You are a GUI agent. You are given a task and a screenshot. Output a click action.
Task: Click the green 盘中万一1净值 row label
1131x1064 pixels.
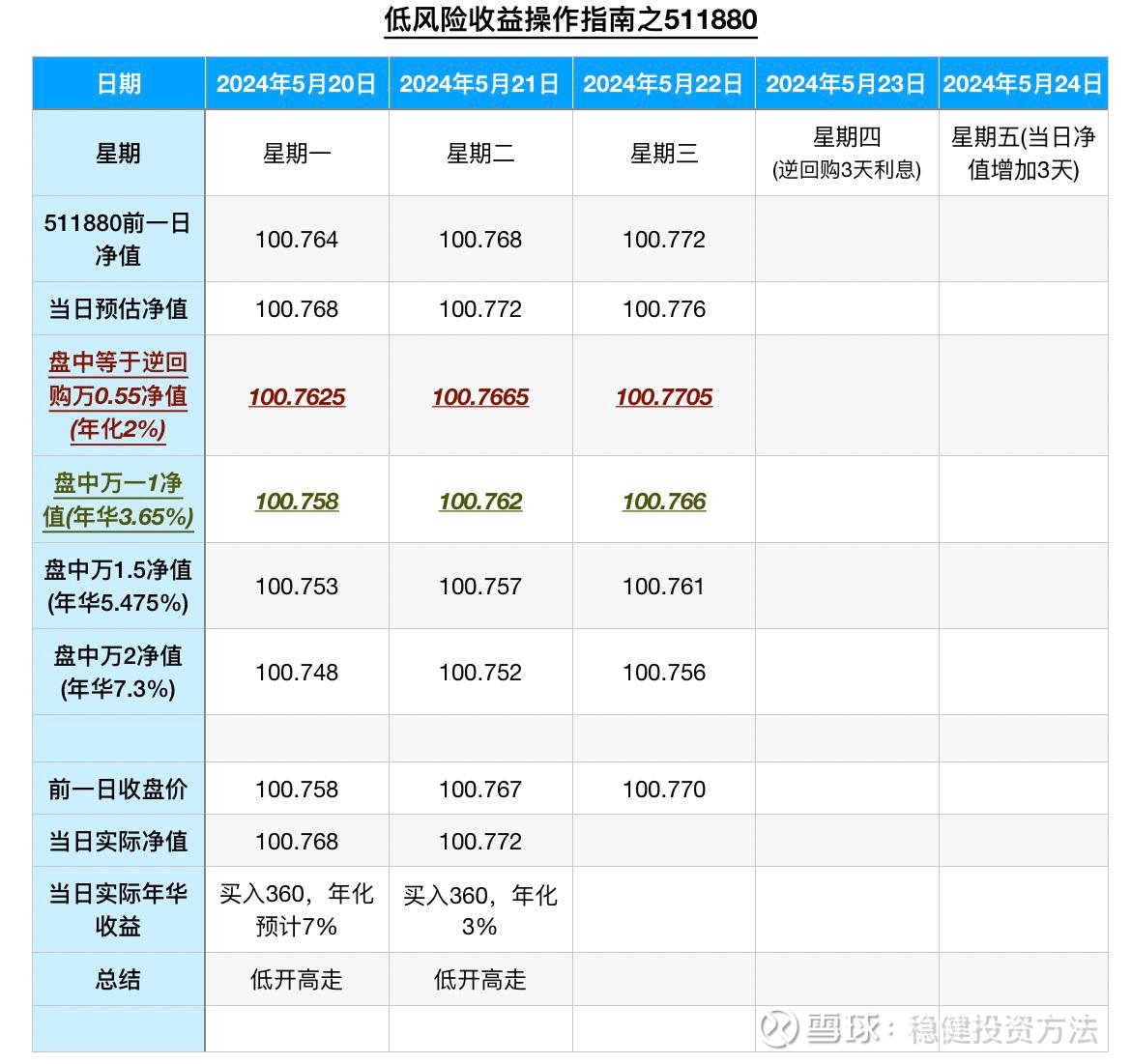(x=118, y=499)
